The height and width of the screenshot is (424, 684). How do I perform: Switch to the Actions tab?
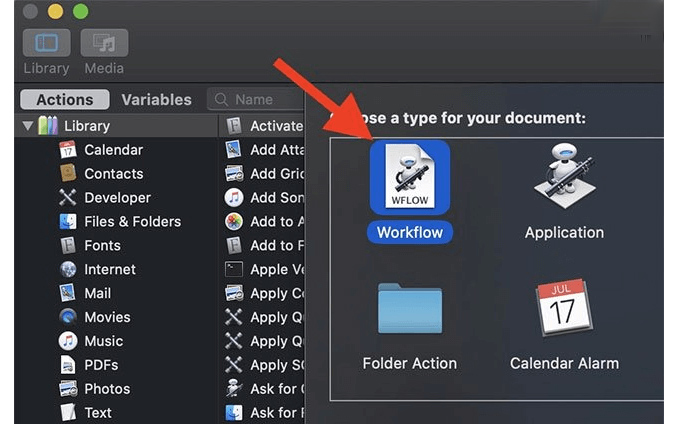pos(65,99)
